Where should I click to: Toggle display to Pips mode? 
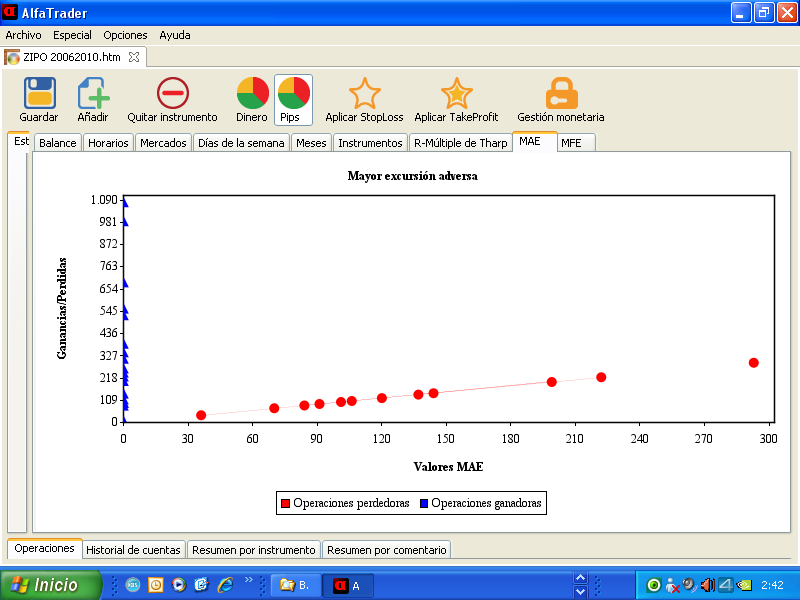click(x=293, y=94)
